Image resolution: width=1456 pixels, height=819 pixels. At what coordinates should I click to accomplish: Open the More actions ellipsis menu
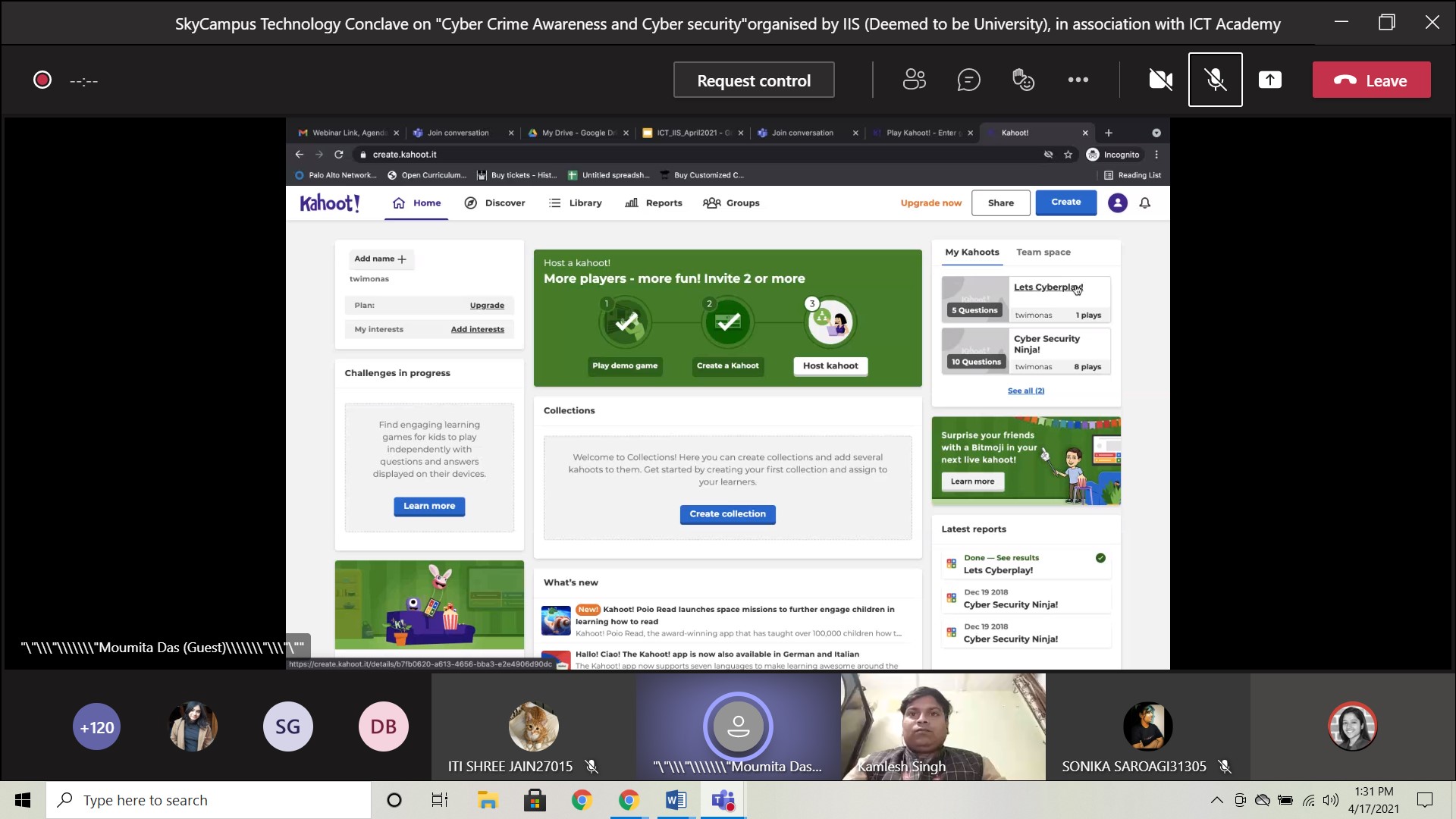[x=1078, y=80]
